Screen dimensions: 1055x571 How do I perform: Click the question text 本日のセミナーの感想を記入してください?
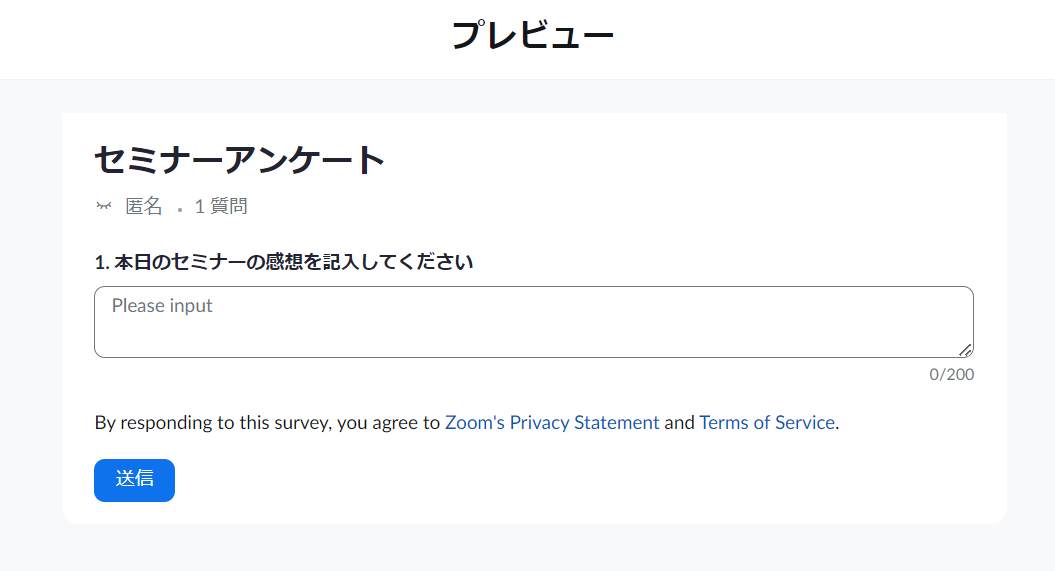[293, 262]
